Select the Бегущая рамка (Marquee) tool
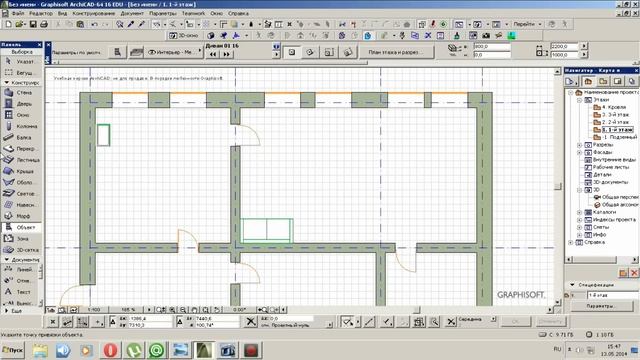 pyautogui.click(x=21, y=73)
